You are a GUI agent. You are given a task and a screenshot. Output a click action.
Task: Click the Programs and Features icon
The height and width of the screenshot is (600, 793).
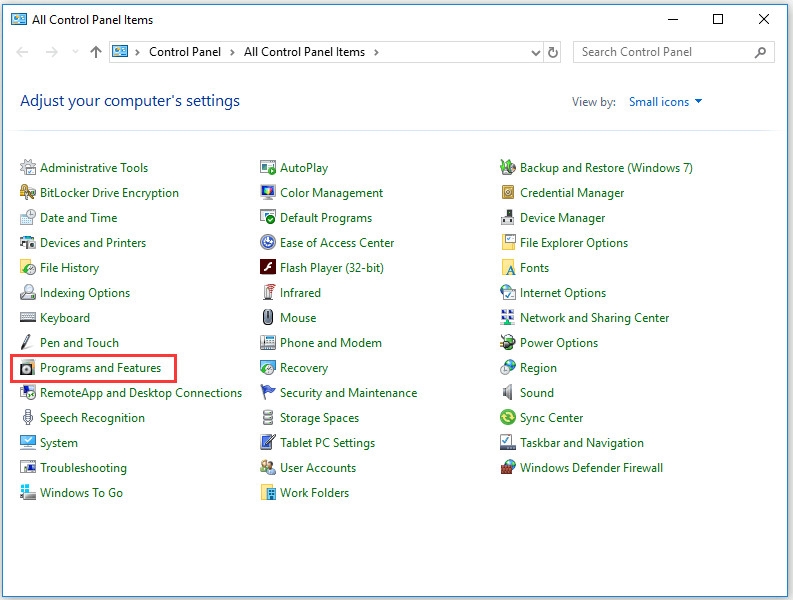pos(28,368)
